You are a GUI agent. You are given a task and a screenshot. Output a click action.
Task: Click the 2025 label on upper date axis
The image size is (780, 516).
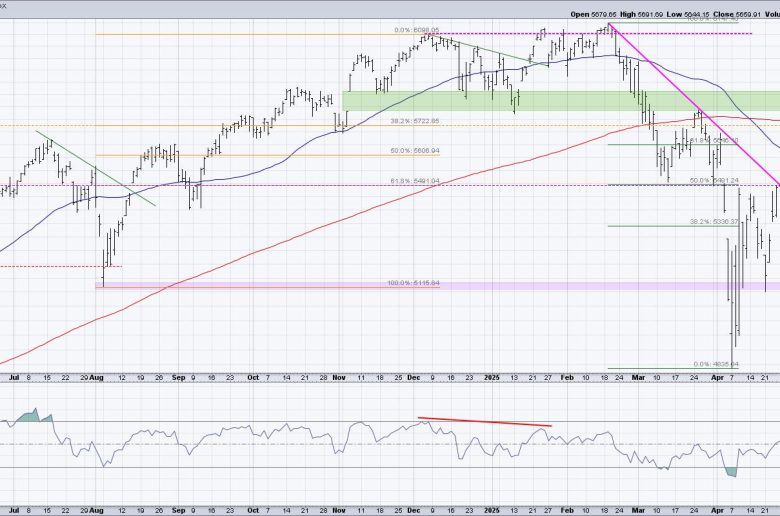(x=491, y=378)
